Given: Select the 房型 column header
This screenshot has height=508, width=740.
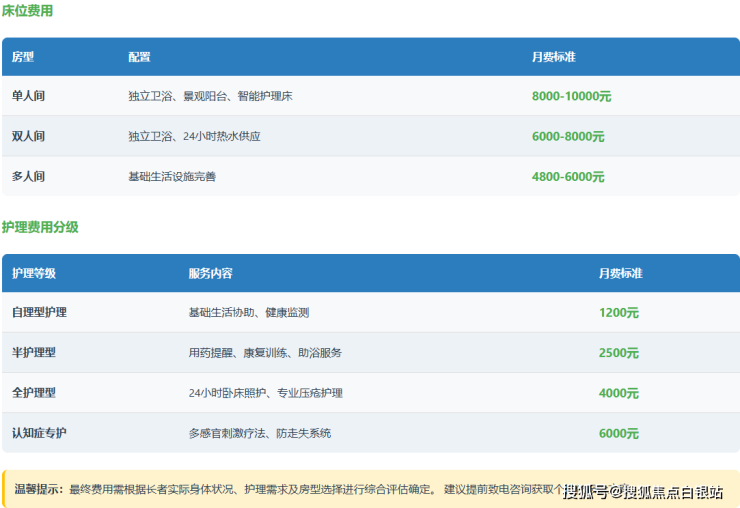Looking at the screenshot, I should (23, 57).
